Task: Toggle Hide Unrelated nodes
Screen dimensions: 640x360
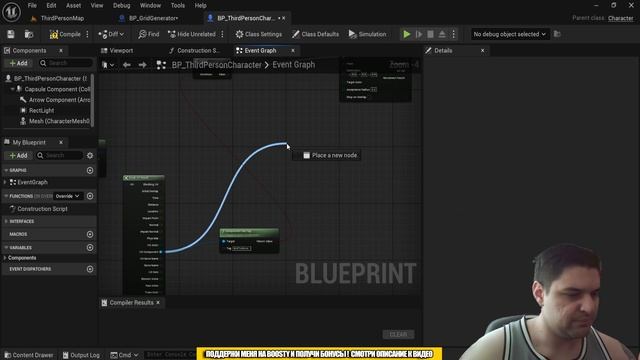Action: [192, 34]
